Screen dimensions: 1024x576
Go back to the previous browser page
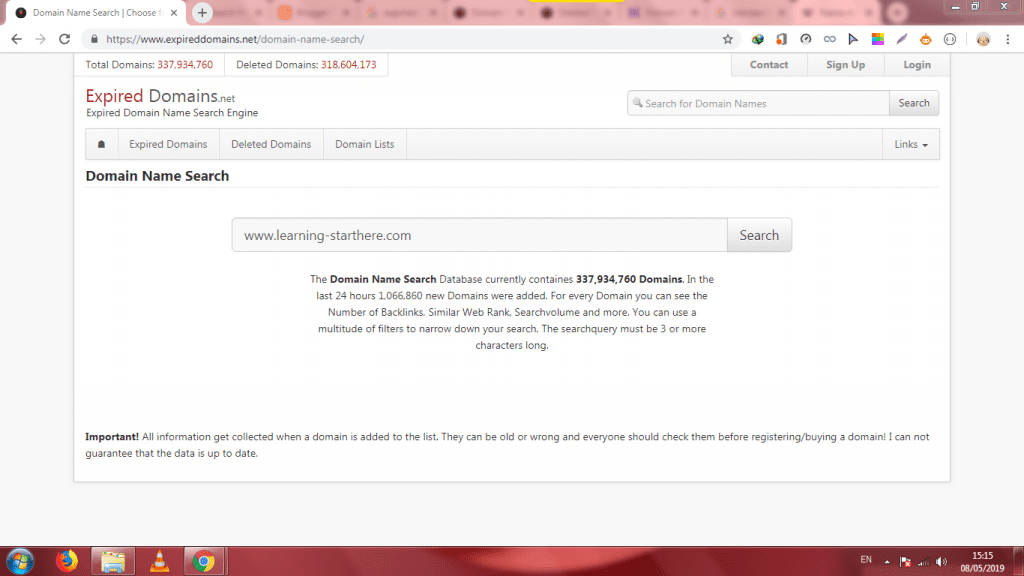16,39
